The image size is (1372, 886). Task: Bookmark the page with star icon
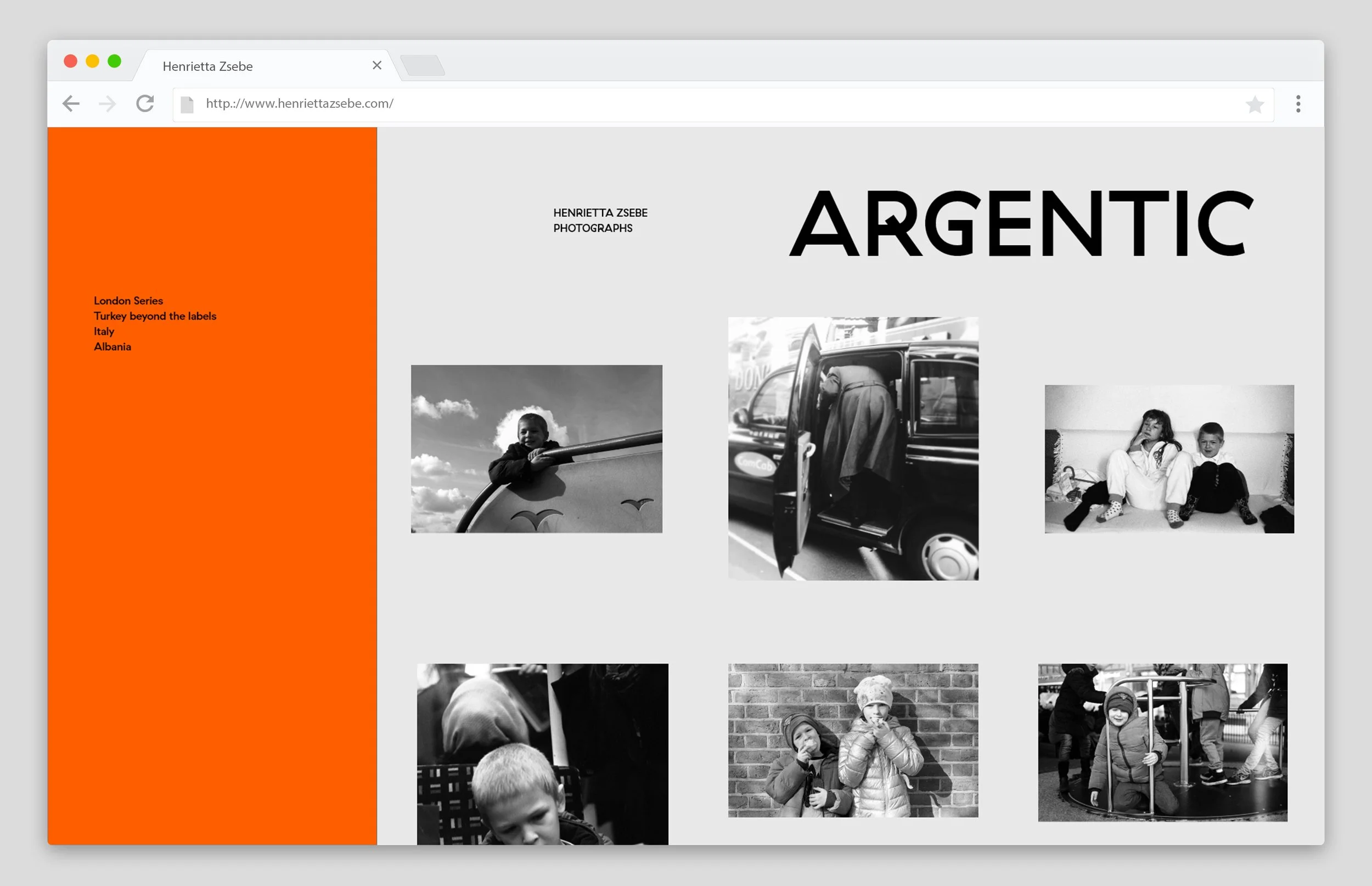click(x=1254, y=104)
